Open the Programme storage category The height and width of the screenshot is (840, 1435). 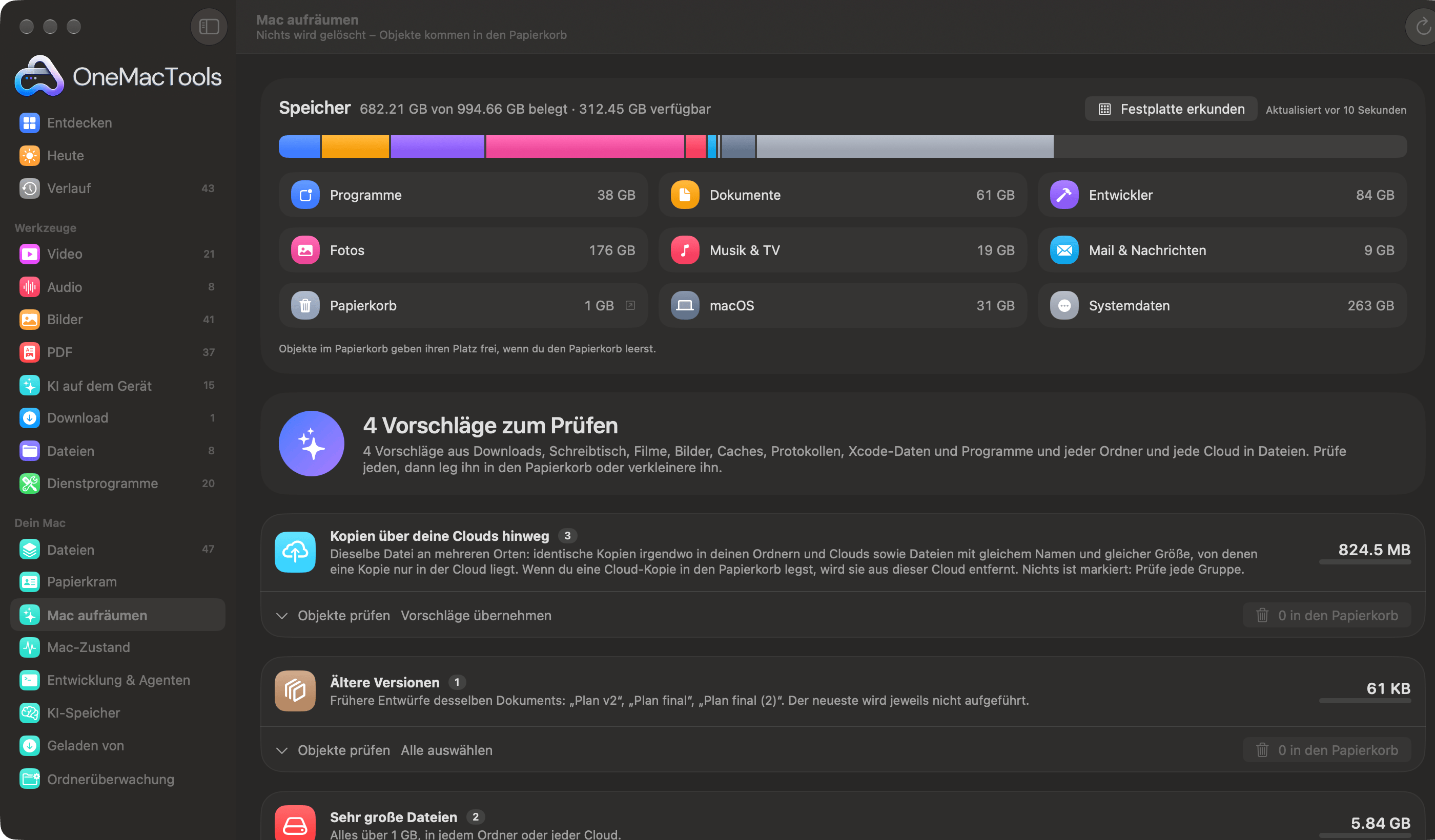tap(463, 195)
